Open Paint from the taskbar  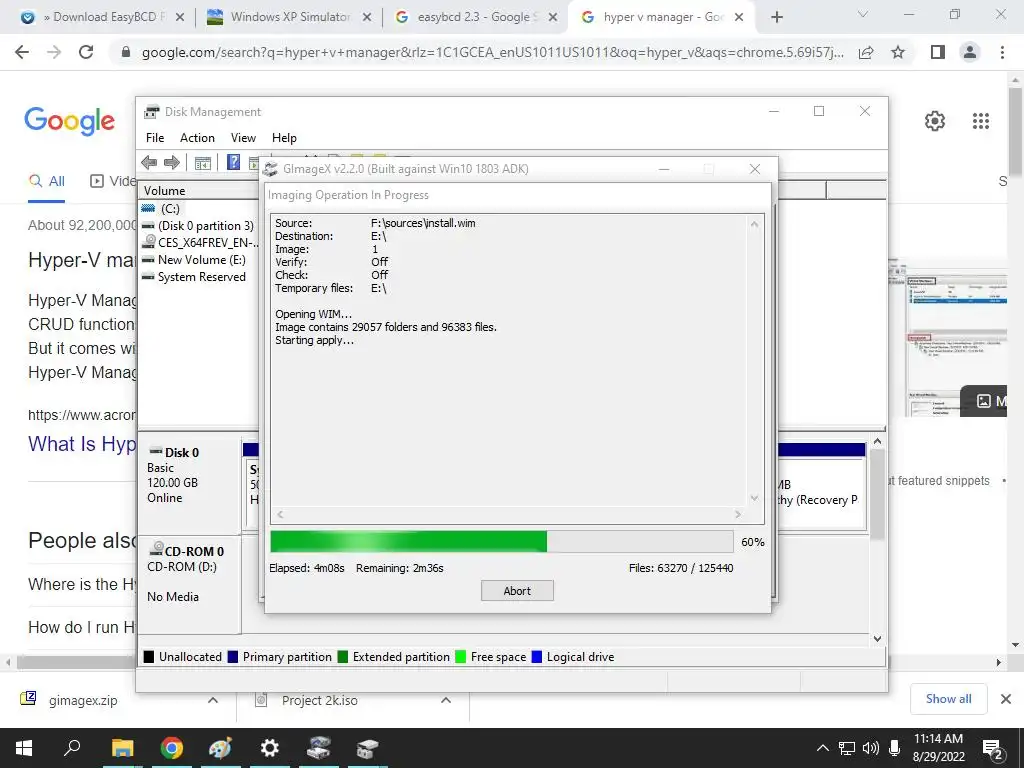coord(220,748)
